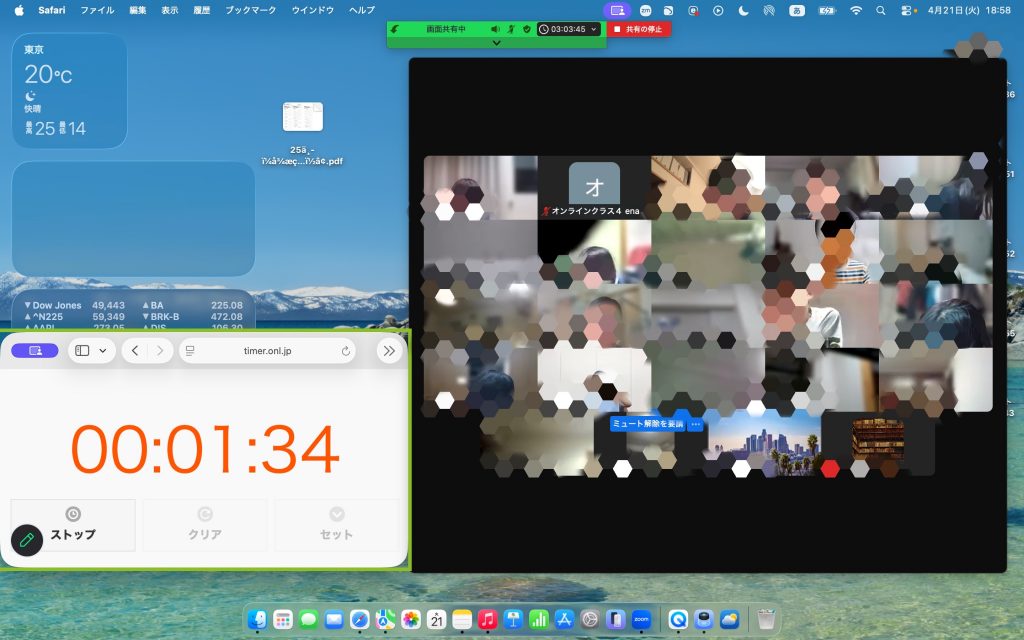Toggle Japanese input source in menu bar
The width and height of the screenshot is (1024, 640).
coord(796,10)
